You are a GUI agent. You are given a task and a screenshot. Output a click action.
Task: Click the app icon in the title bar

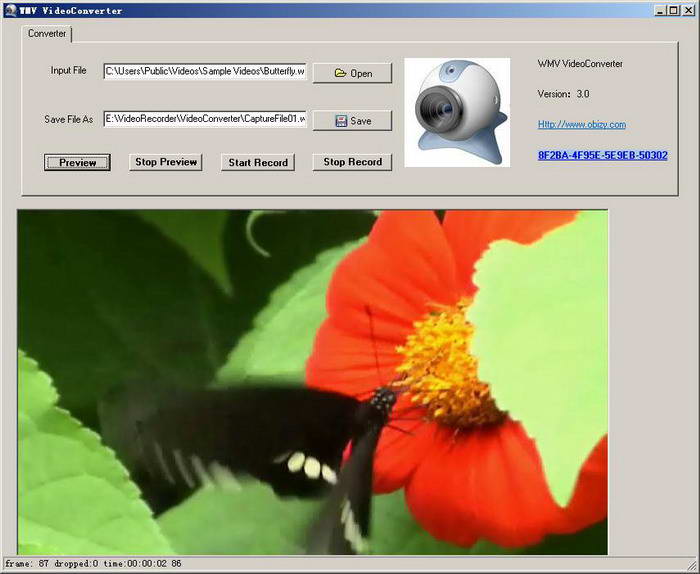click(11, 10)
